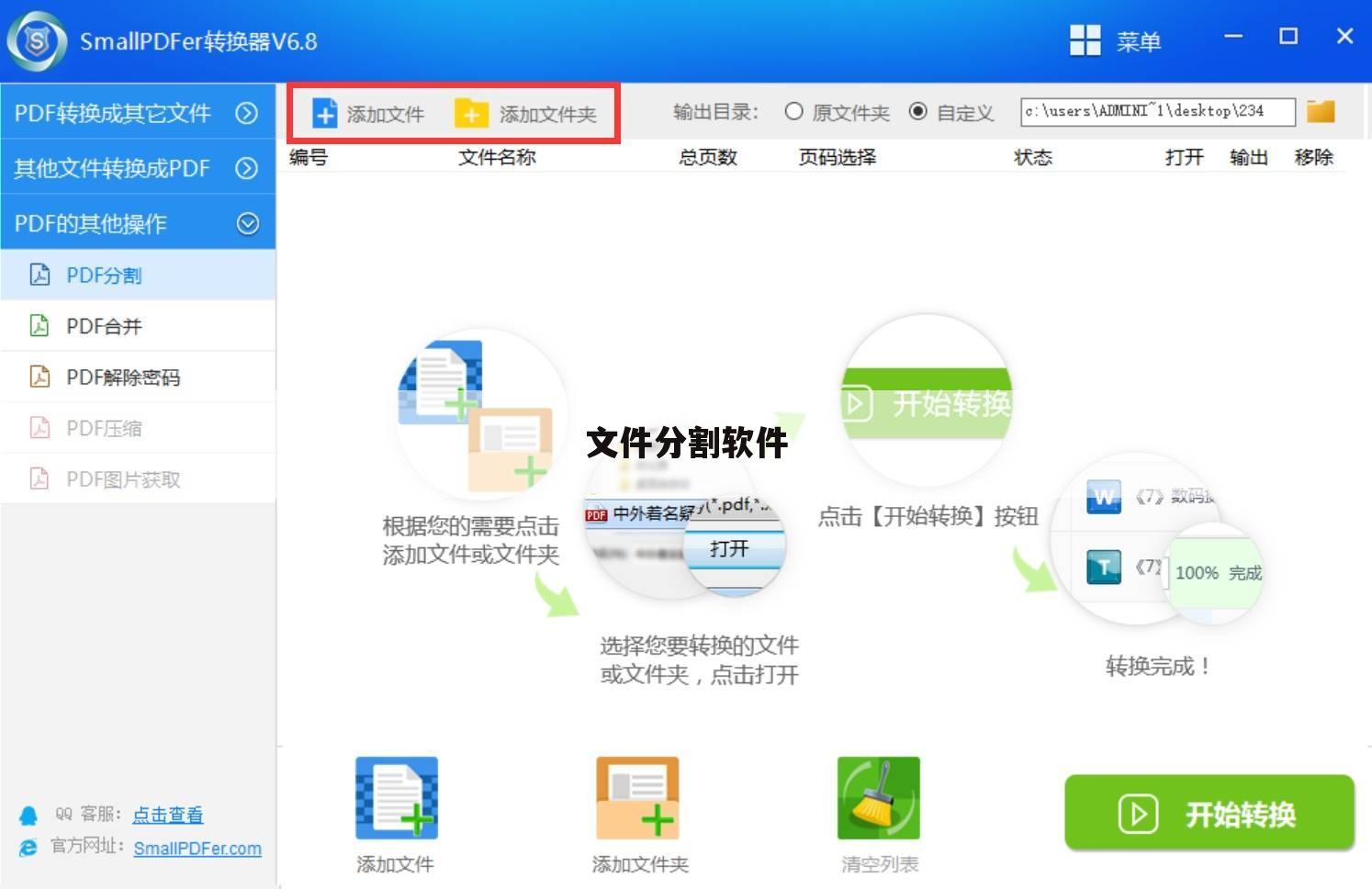The width and height of the screenshot is (1372, 889).
Task: Click the bottom 添加文件 large icon
Action: [x=396, y=797]
